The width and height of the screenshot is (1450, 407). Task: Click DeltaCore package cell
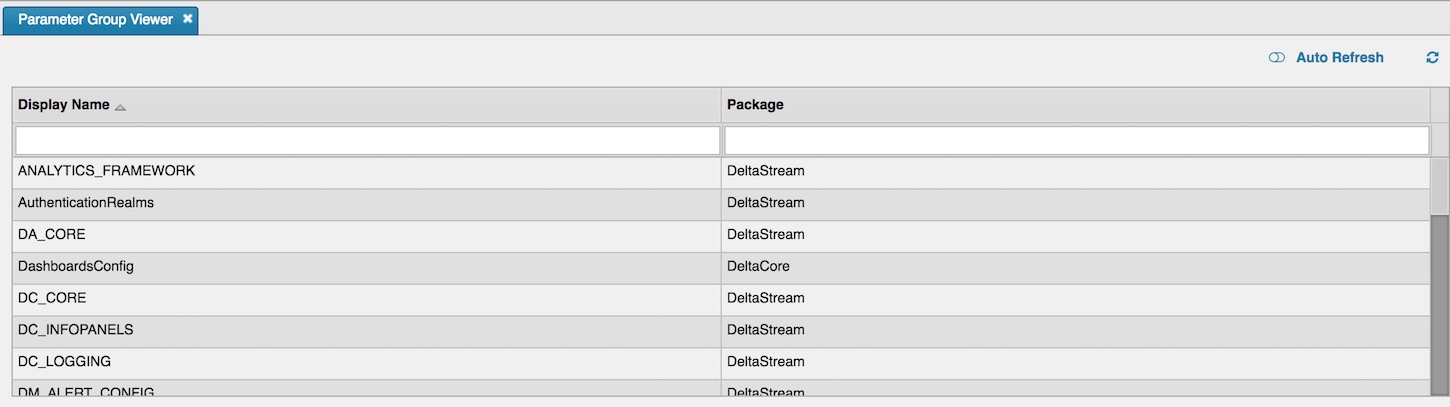1075,267
